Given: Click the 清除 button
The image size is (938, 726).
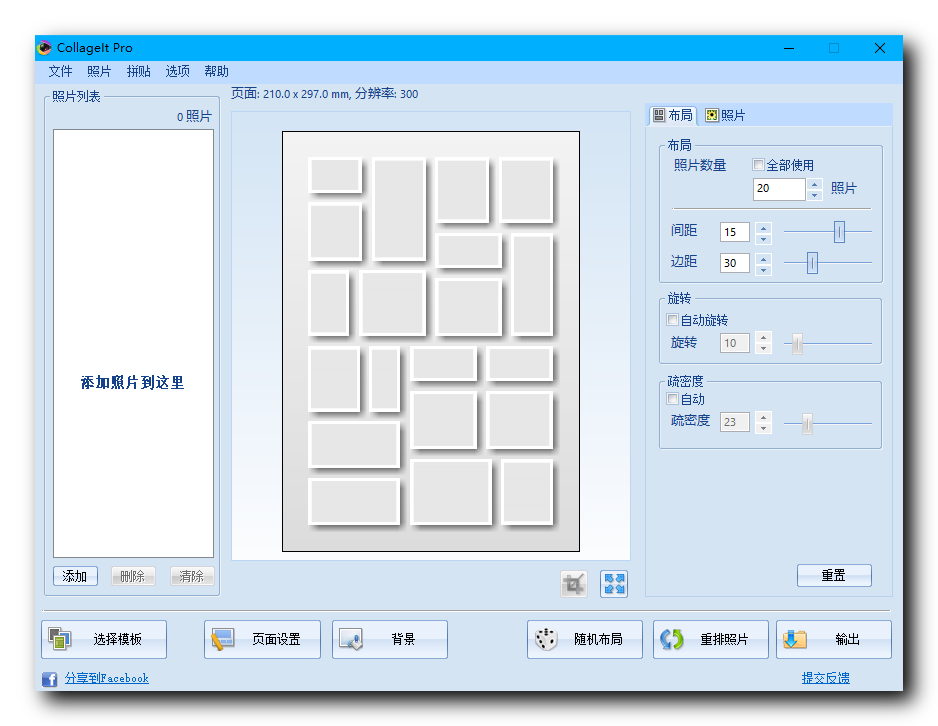Looking at the screenshot, I should click(x=191, y=576).
